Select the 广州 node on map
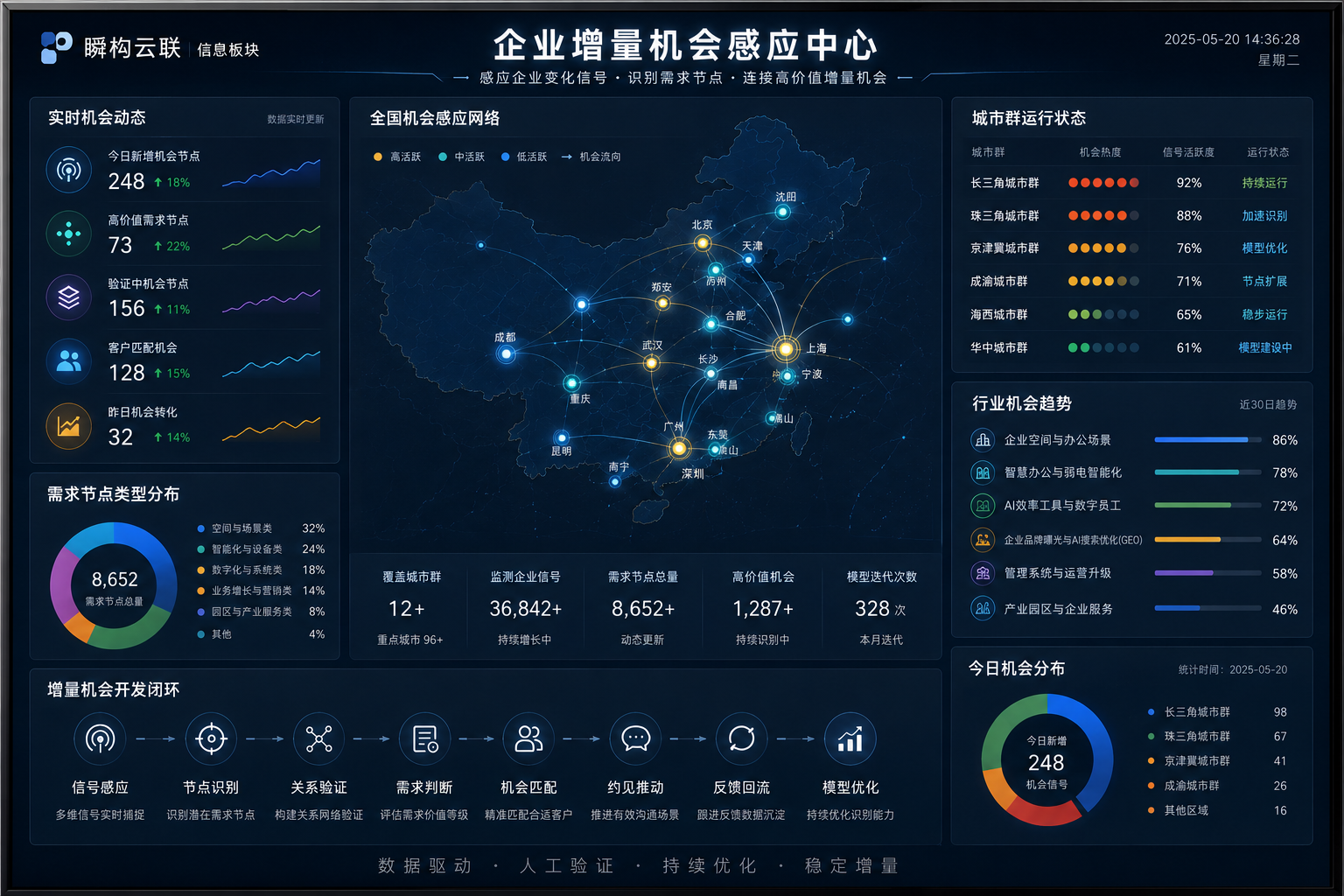This screenshot has height=896, width=1344. coord(678,449)
